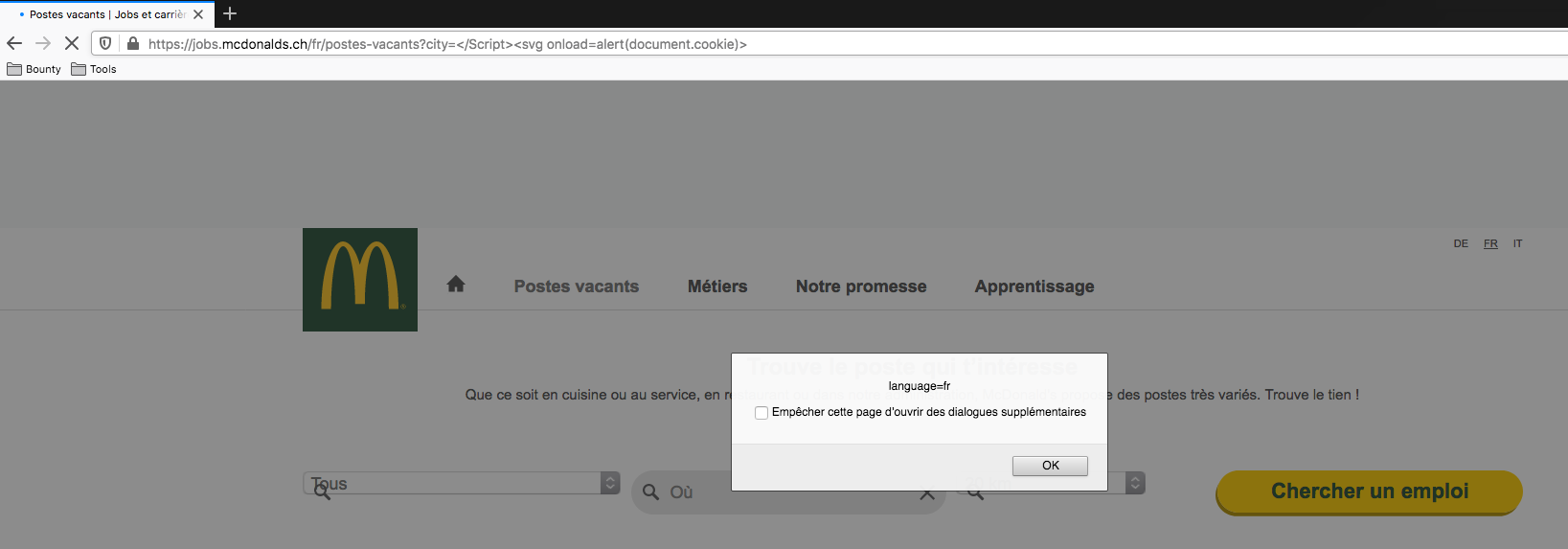Open the Bounty bookmarks folder

[34, 69]
